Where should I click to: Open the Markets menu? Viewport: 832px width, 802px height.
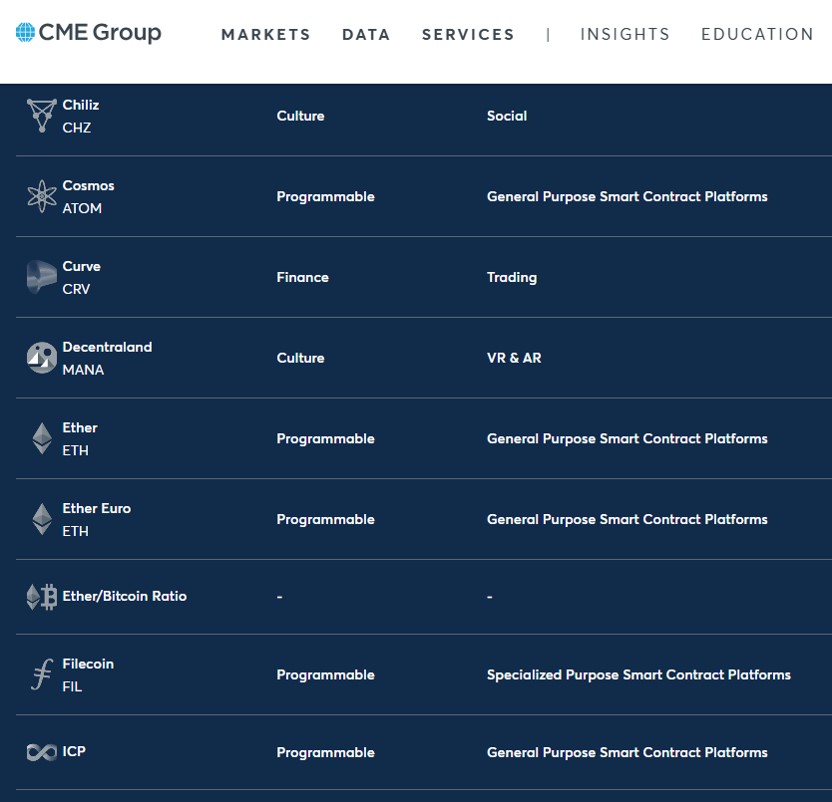pos(266,35)
